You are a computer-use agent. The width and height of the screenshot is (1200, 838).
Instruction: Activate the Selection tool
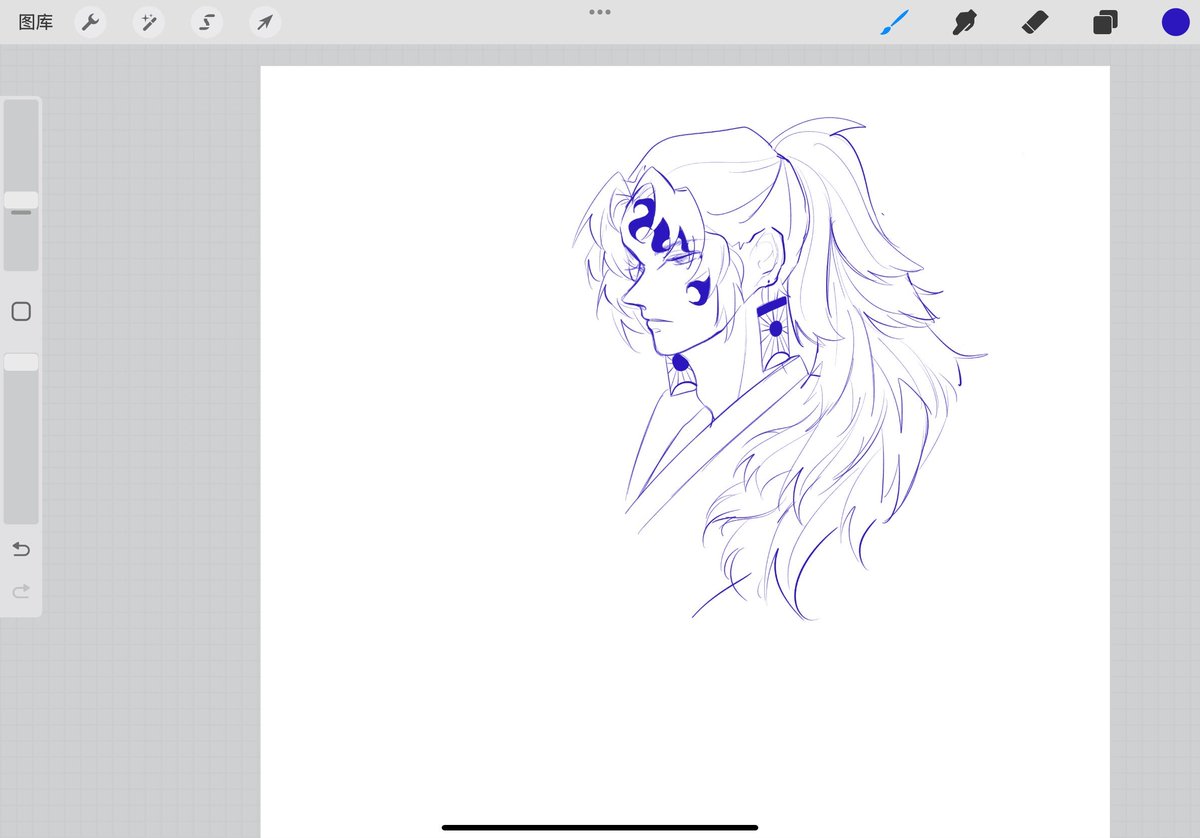207,22
